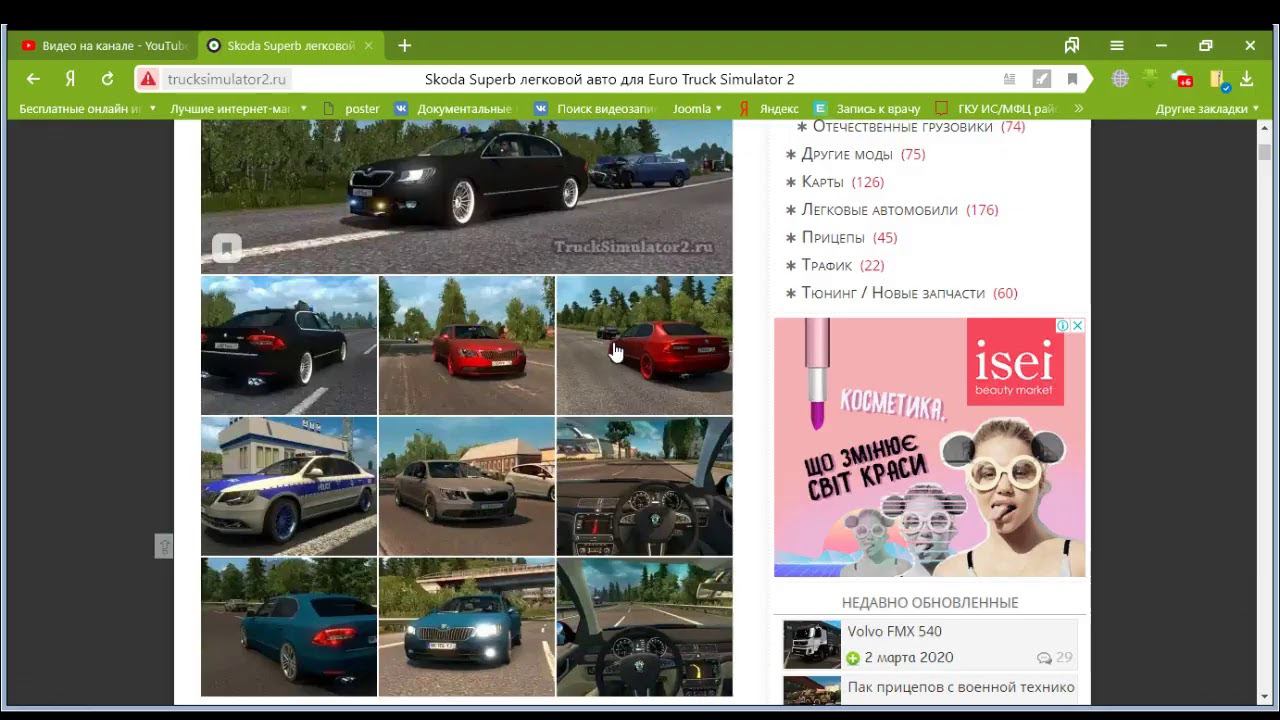
Task: Open the Яндекс bookmark
Action: pos(768,108)
